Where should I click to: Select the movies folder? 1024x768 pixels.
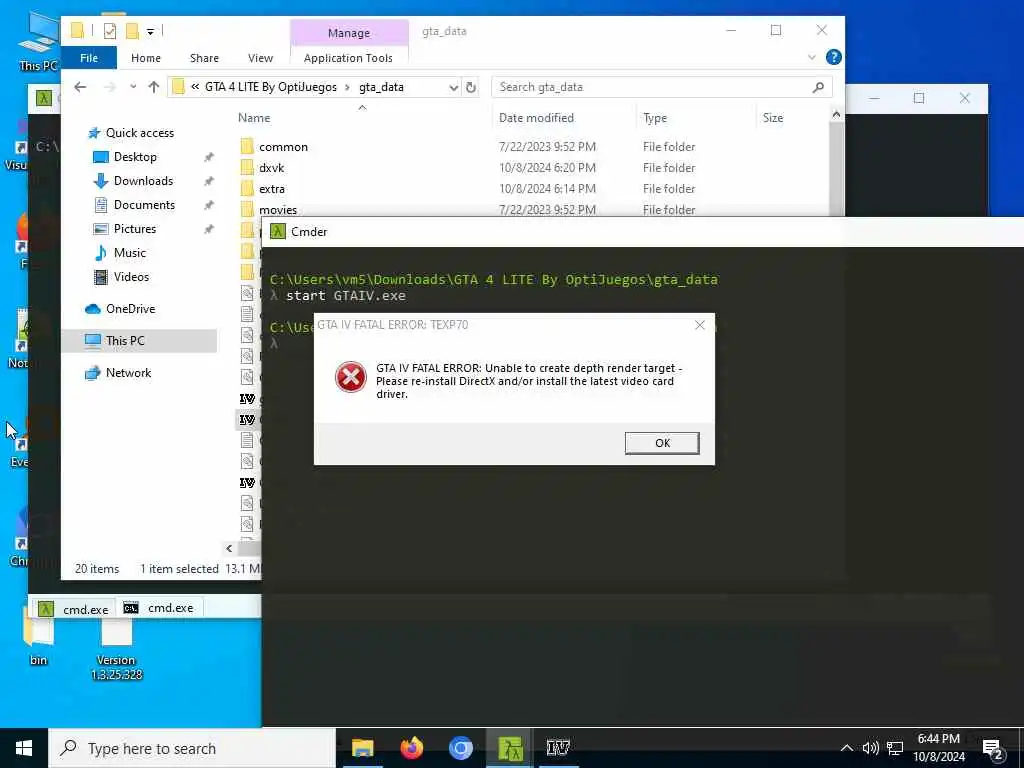click(278, 210)
